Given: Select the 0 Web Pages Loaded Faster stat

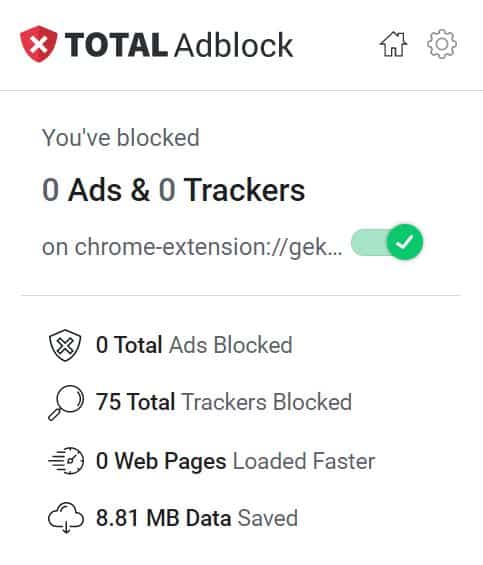Looking at the screenshot, I should pyautogui.click(x=236, y=461).
